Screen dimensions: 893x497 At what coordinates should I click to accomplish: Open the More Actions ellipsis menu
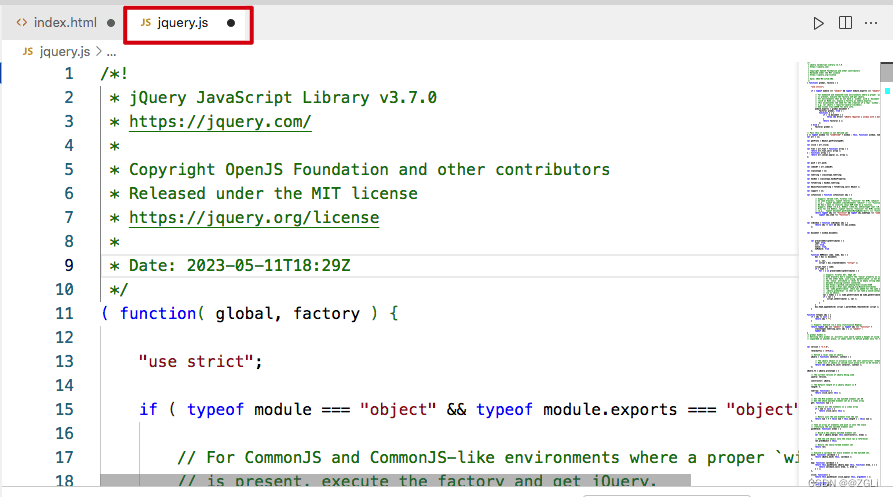point(871,23)
